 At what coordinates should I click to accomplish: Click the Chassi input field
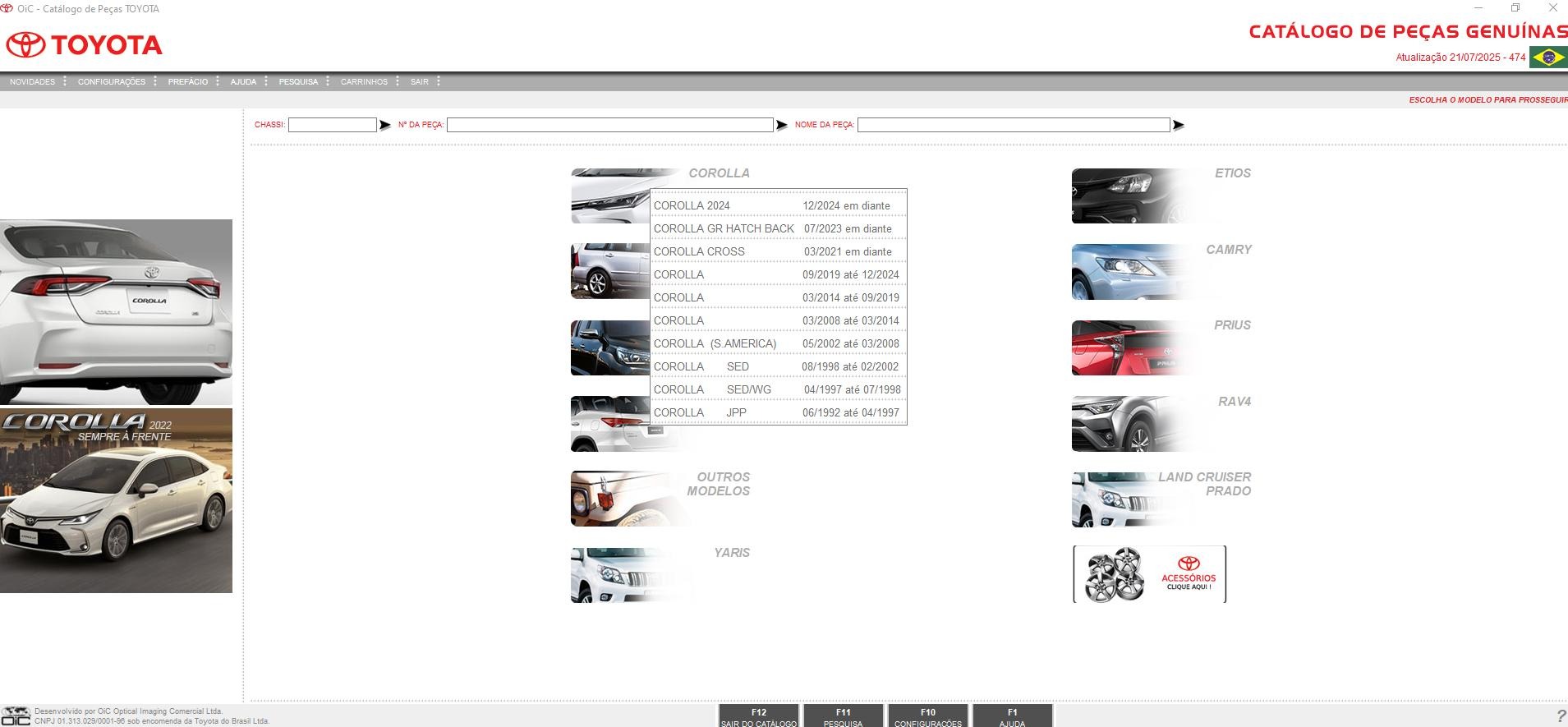pos(332,125)
